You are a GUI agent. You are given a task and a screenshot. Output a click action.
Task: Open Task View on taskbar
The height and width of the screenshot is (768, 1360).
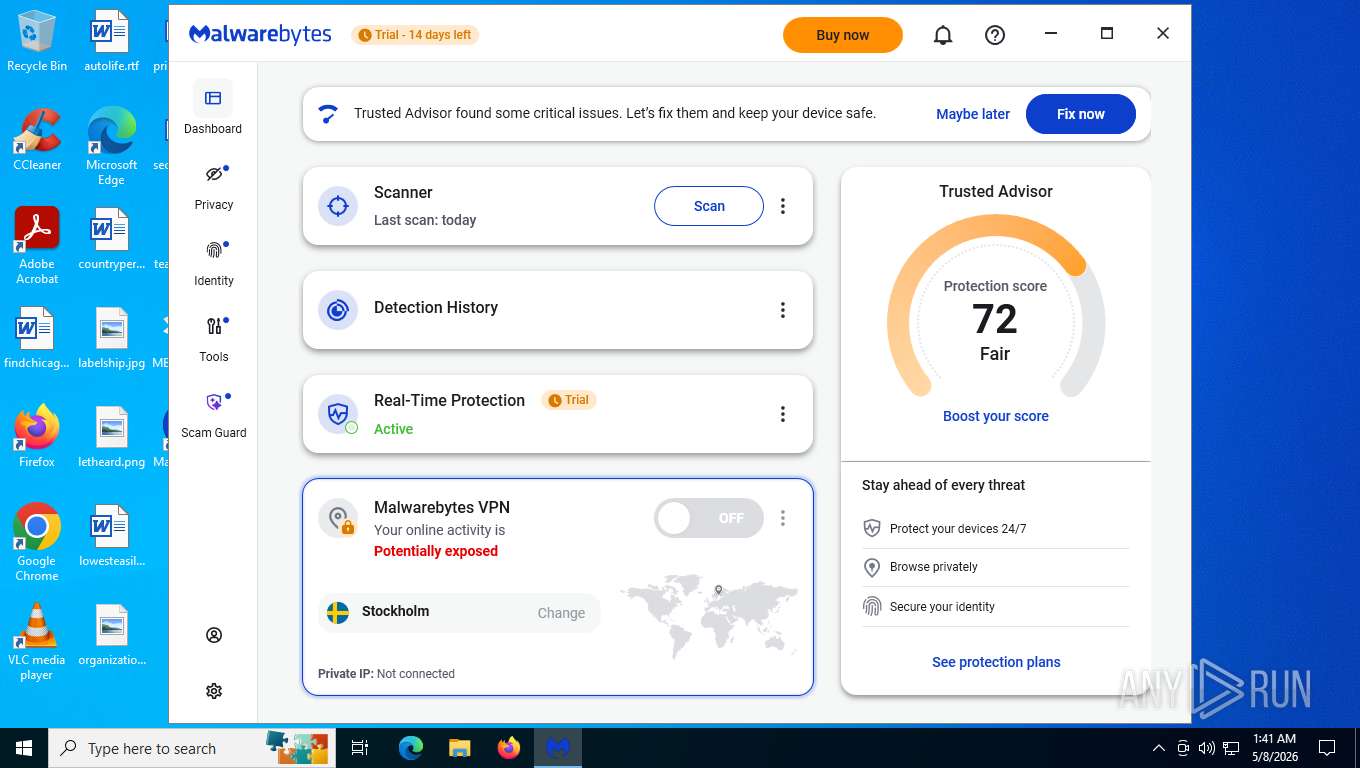[x=360, y=748]
